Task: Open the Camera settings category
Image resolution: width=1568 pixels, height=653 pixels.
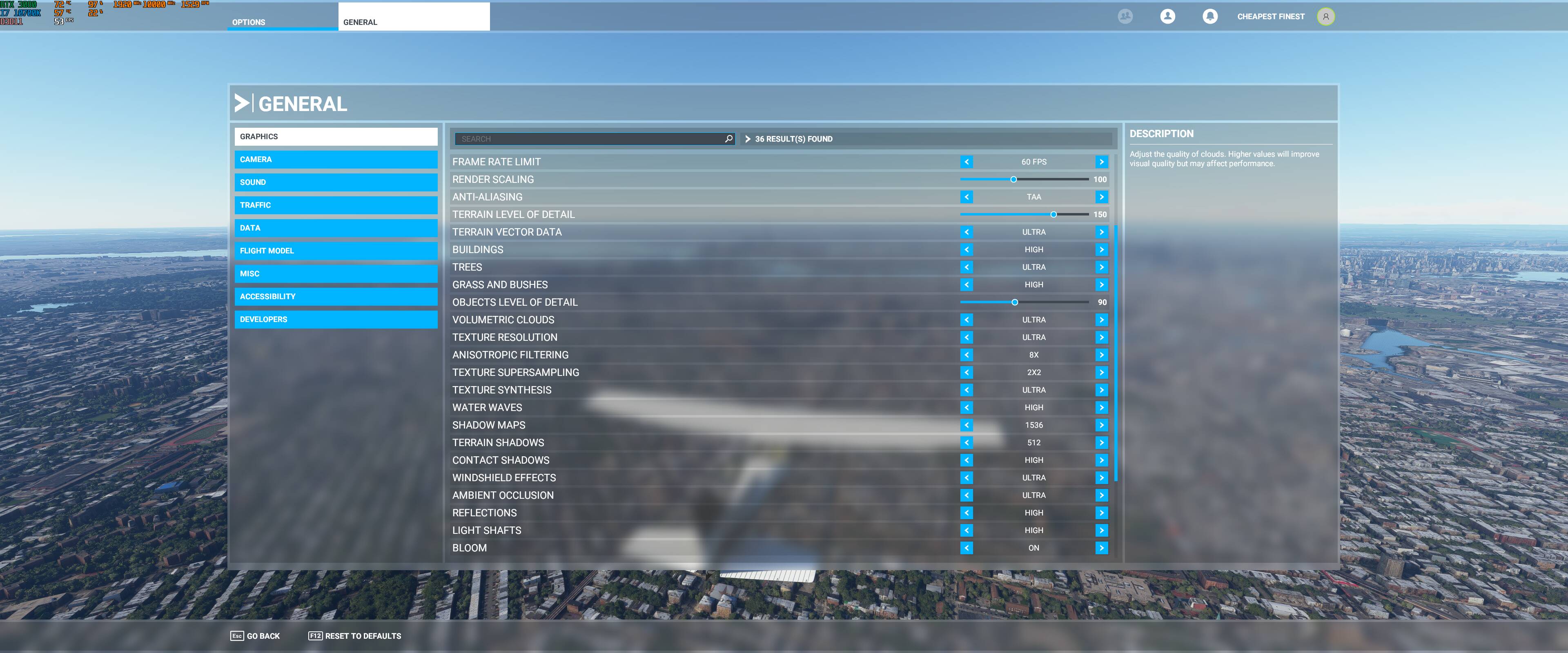Action: [x=335, y=160]
